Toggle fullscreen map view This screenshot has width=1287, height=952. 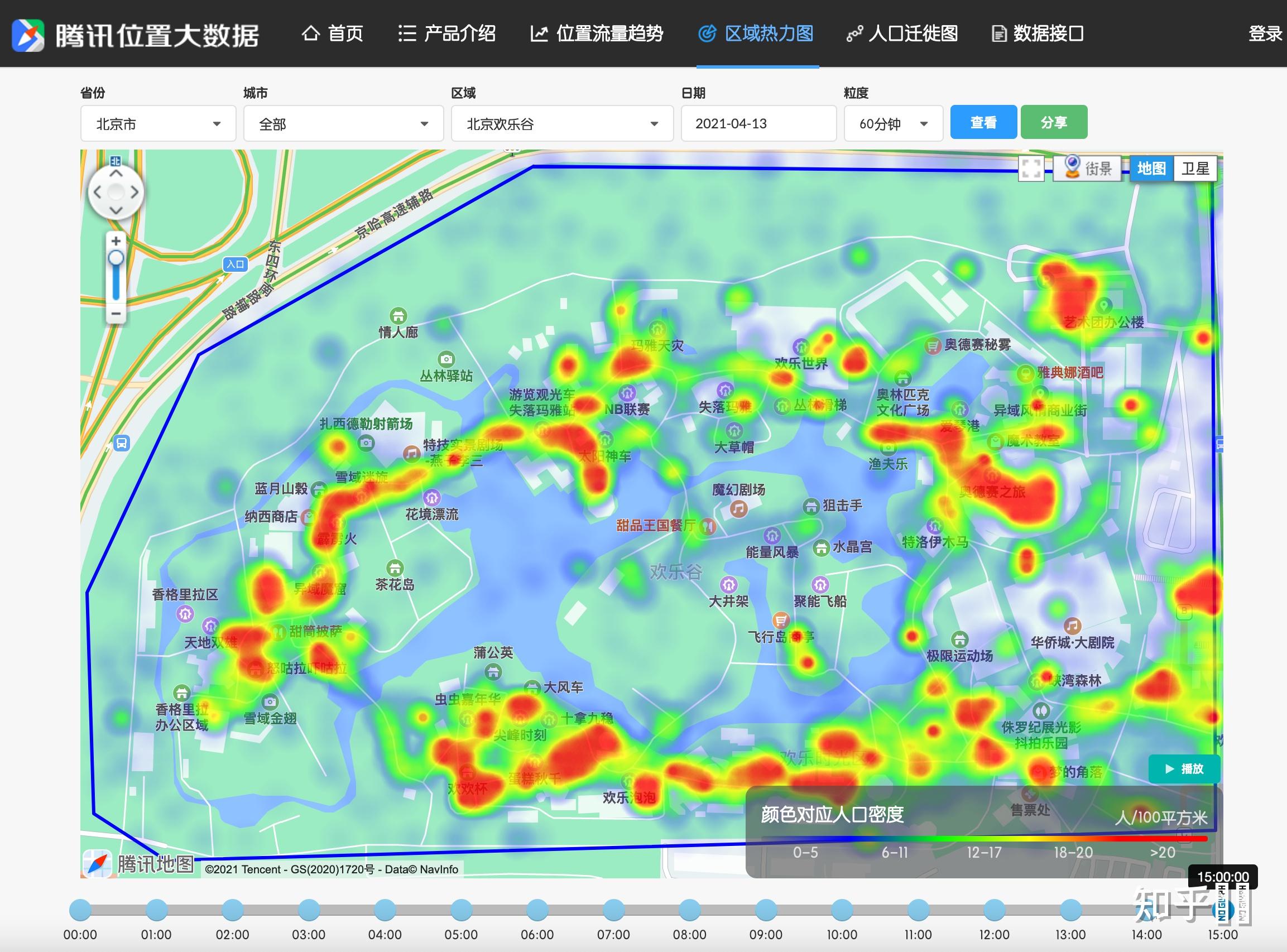1031,169
